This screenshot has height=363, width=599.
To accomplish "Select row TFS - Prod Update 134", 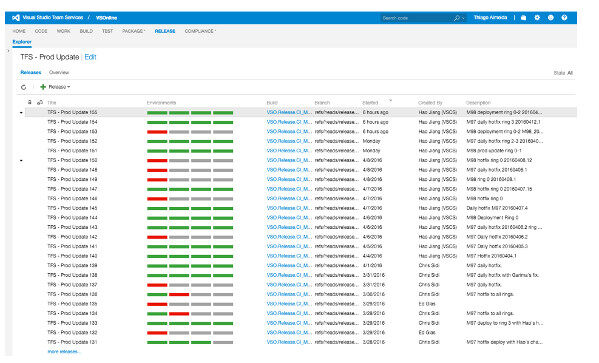I will pos(301,313).
